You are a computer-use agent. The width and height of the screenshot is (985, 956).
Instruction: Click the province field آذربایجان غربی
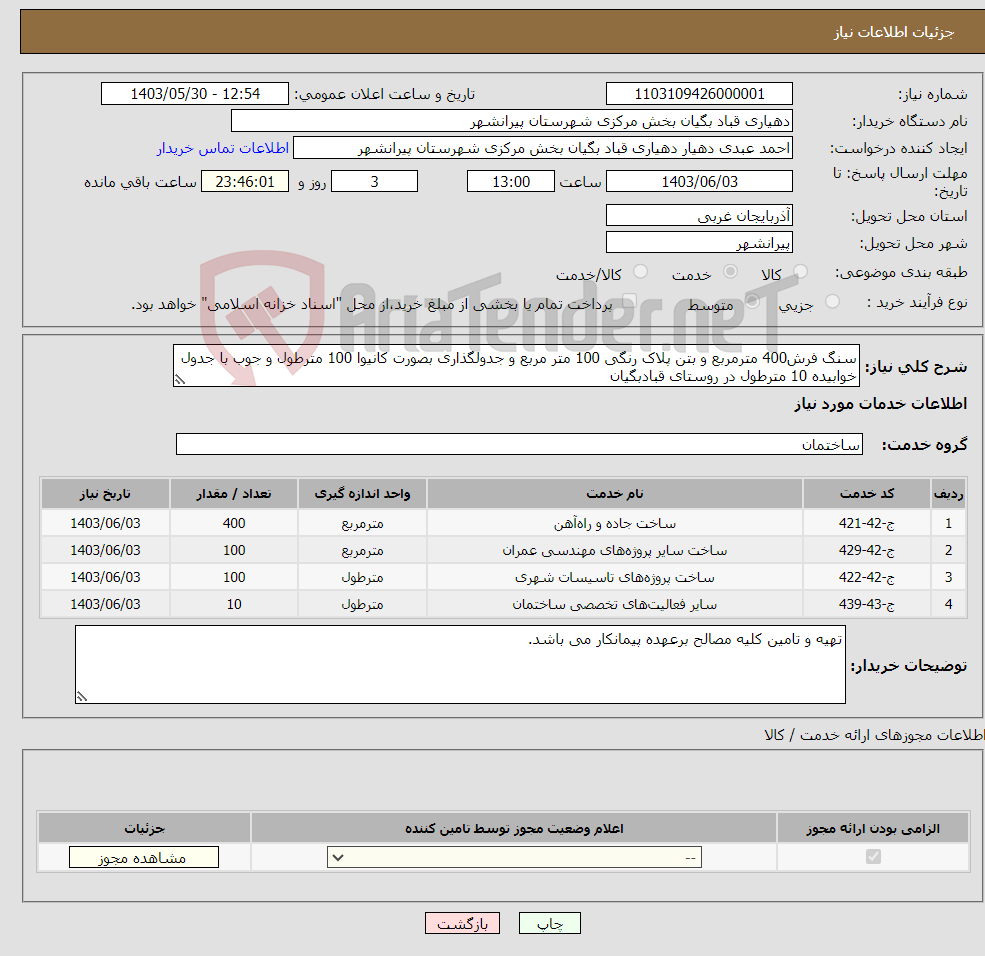point(699,215)
